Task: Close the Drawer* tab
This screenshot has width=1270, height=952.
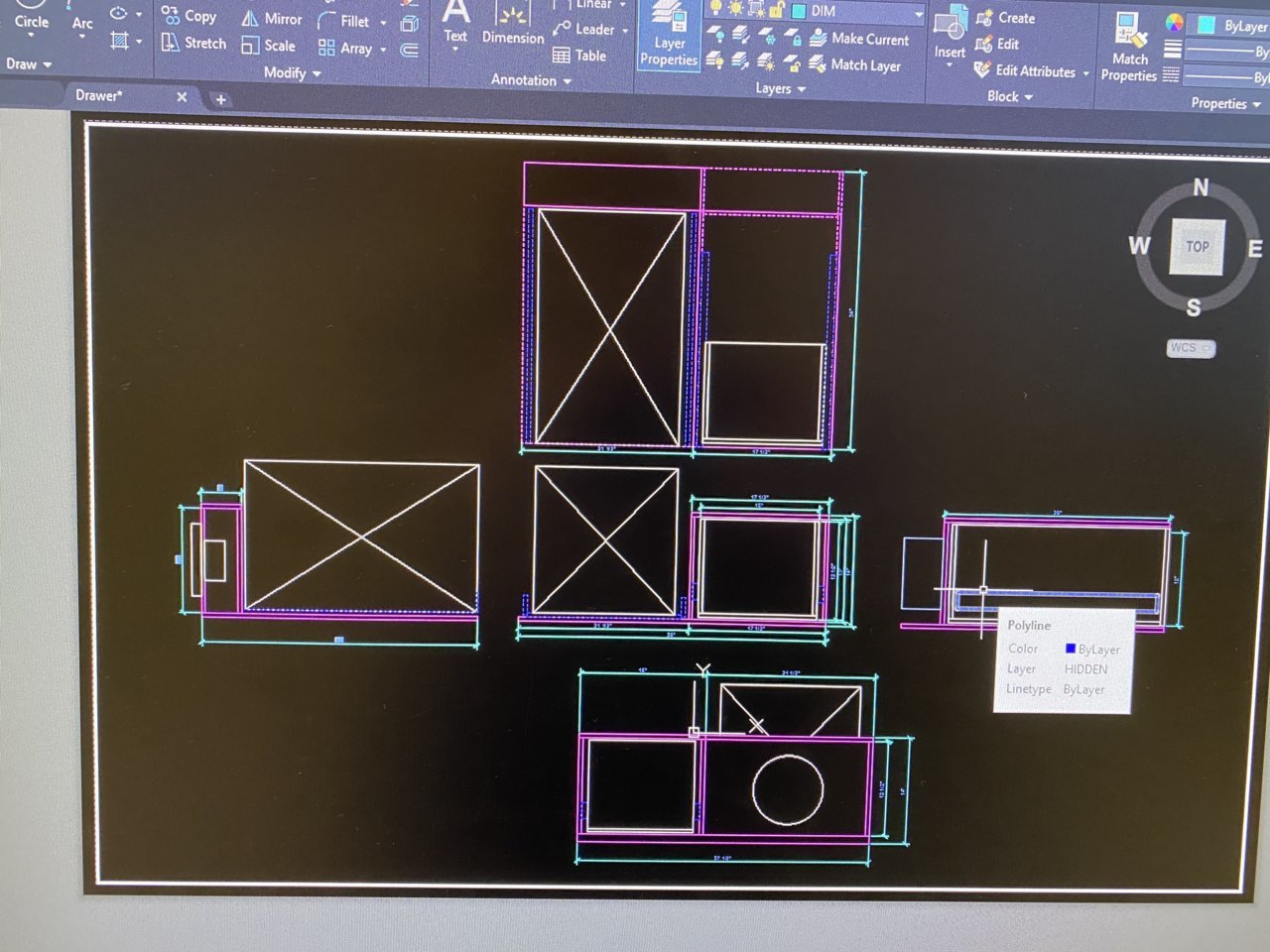Action: click(x=182, y=97)
